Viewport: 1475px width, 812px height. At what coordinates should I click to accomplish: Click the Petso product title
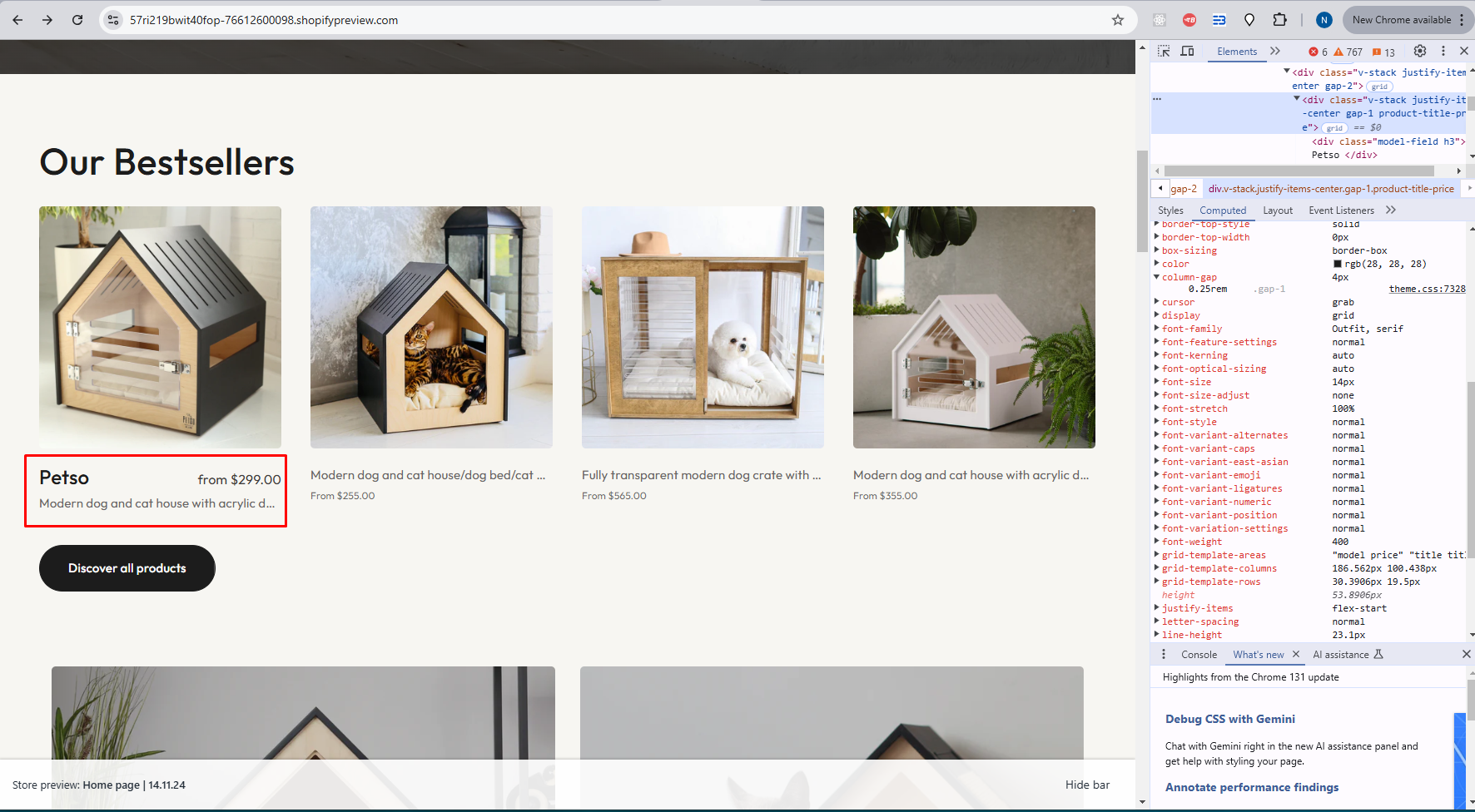pyautogui.click(x=64, y=478)
